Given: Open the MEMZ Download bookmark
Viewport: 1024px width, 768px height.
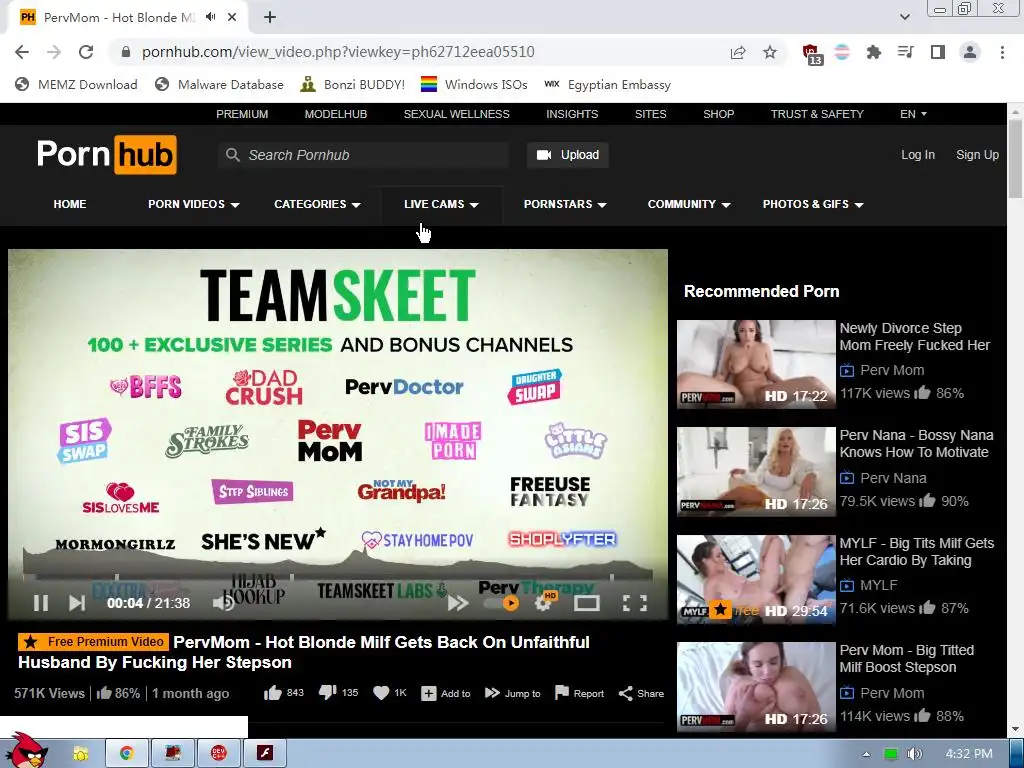Looking at the screenshot, I should [76, 84].
